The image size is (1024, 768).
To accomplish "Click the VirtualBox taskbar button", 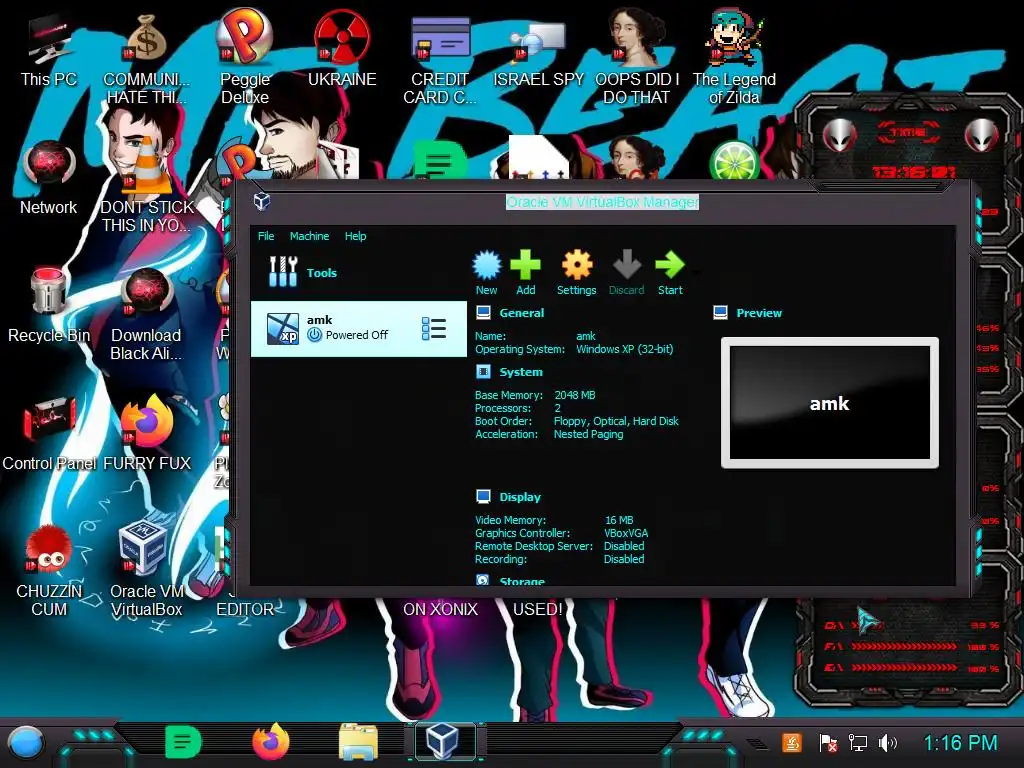I will coord(443,742).
